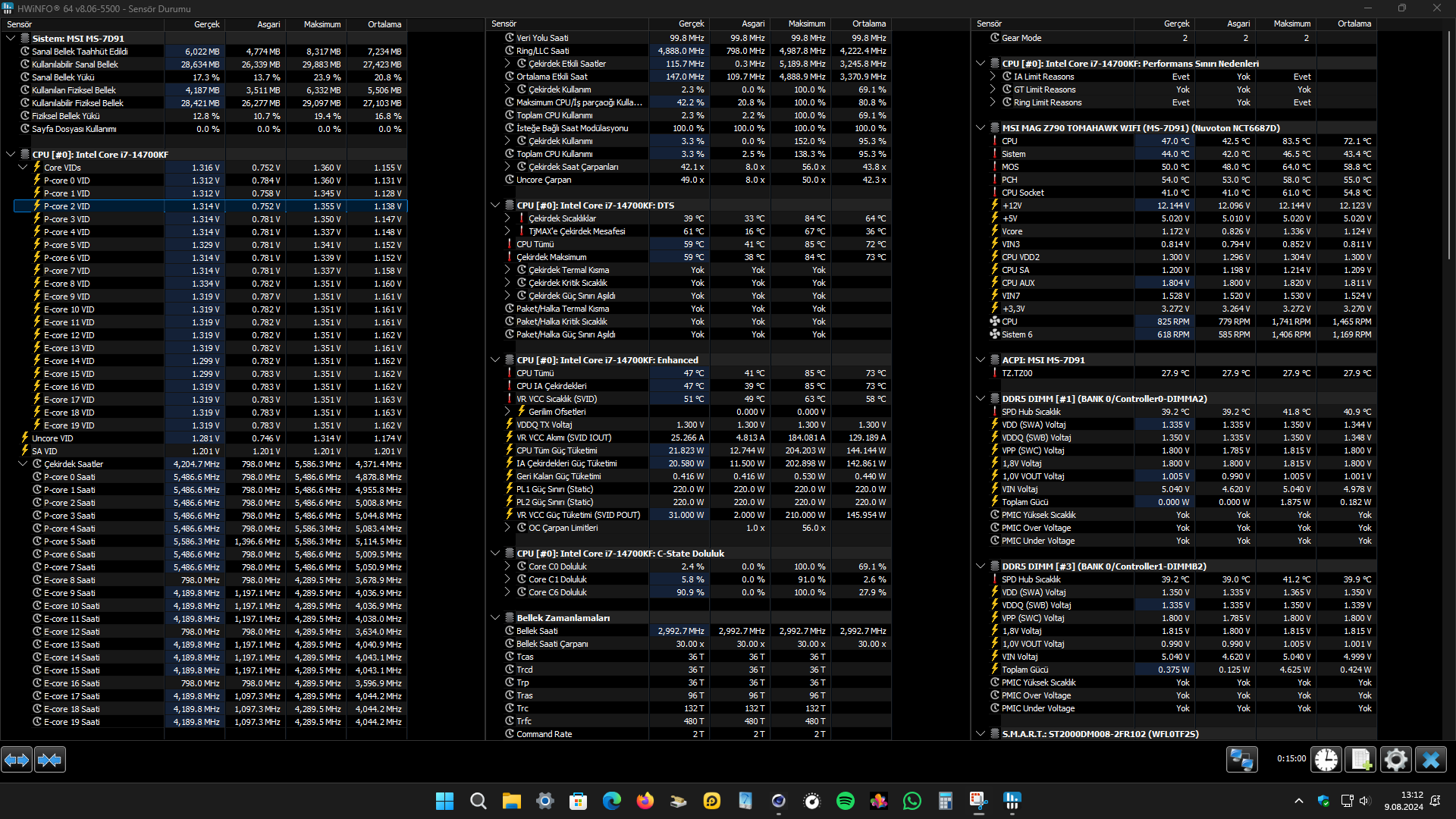Click the 0:15:00 elapsed time display
This screenshot has width=1456, height=819.
[1291, 758]
